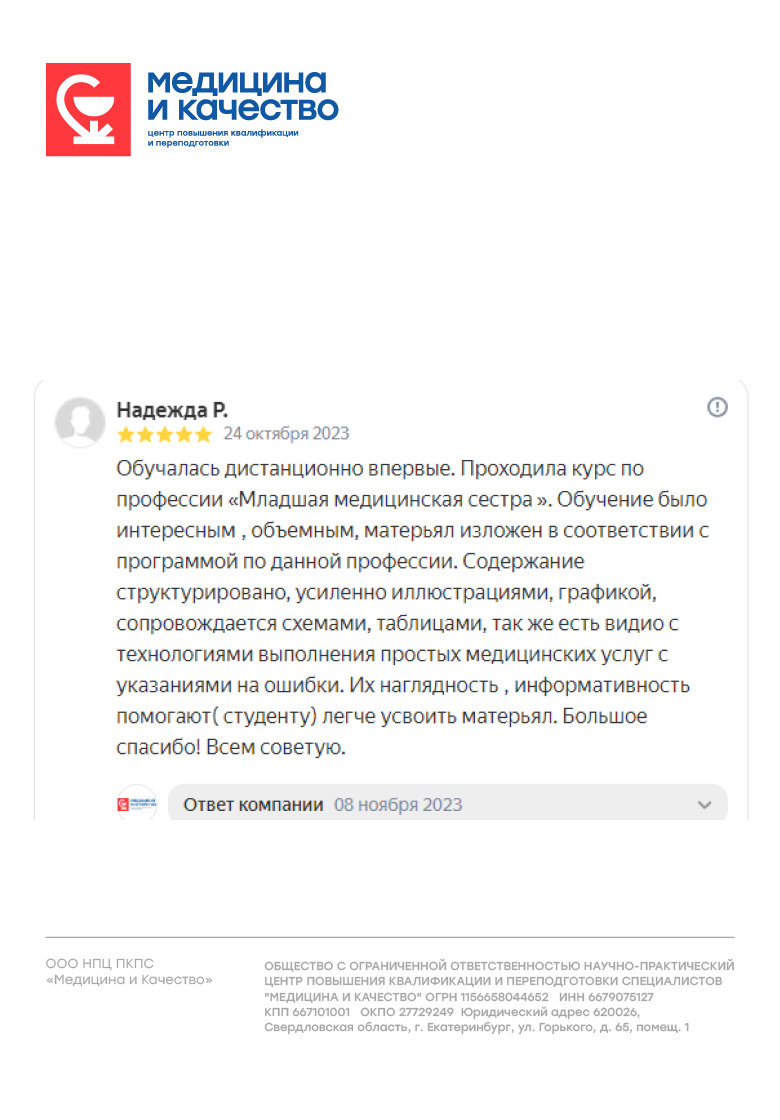
Task: Click the footer text ООО НПЦ ПКПС
Action: 100,964
